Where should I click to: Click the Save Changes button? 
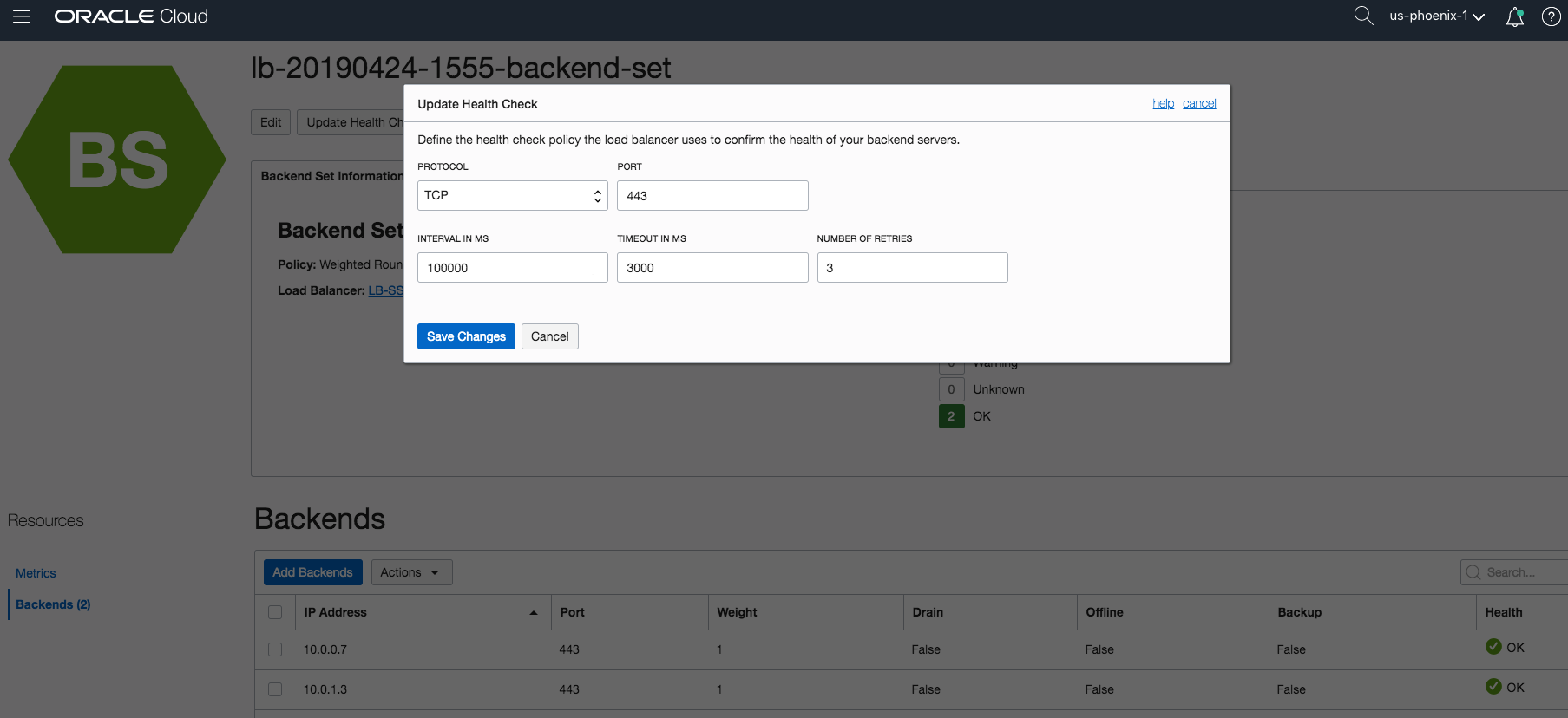[x=466, y=336]
